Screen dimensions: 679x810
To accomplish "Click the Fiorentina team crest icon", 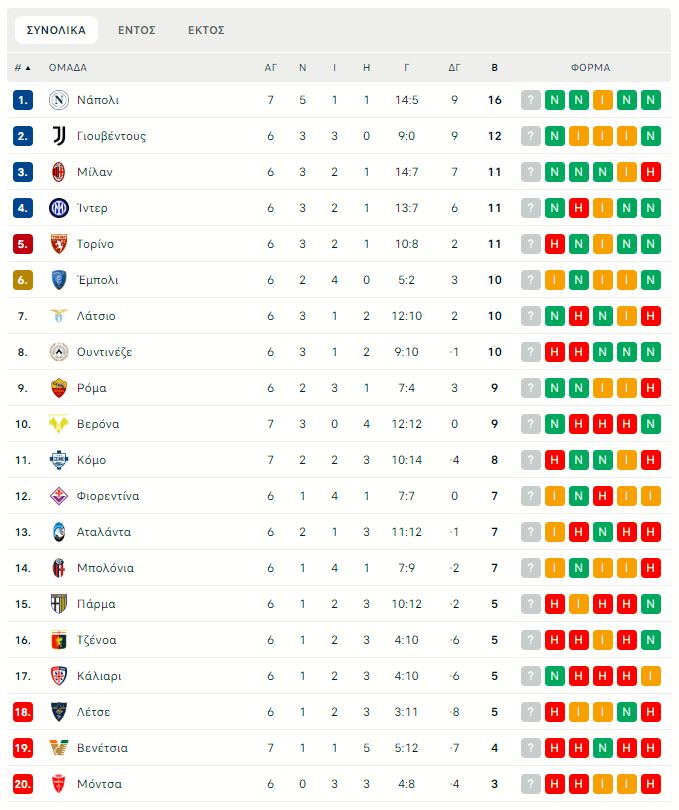I will (x=58, y=496).
